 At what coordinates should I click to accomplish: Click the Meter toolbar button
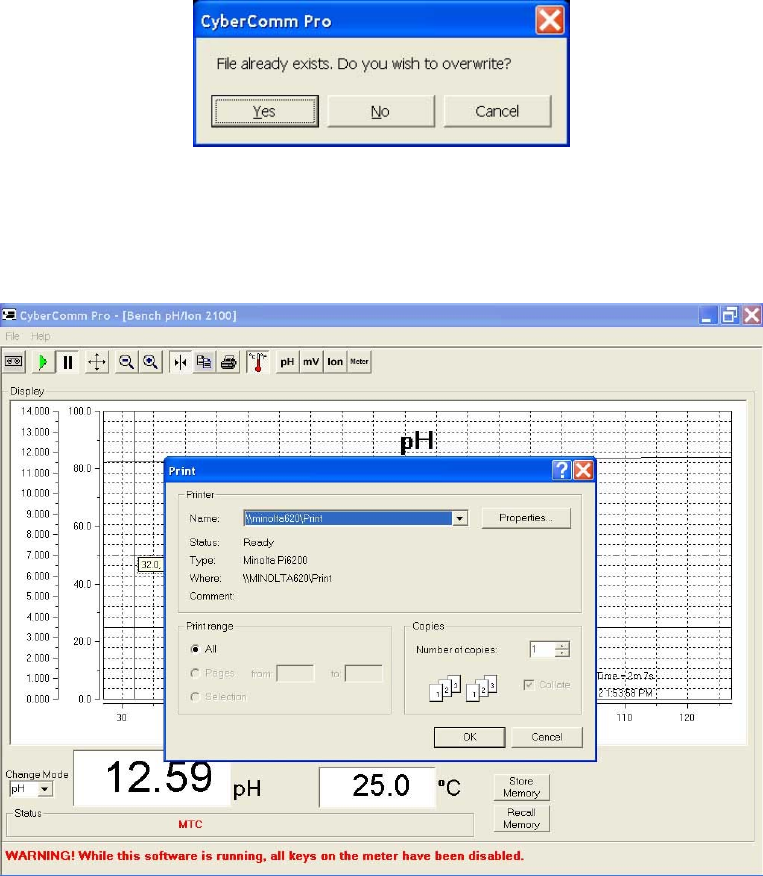coord(359,362)
